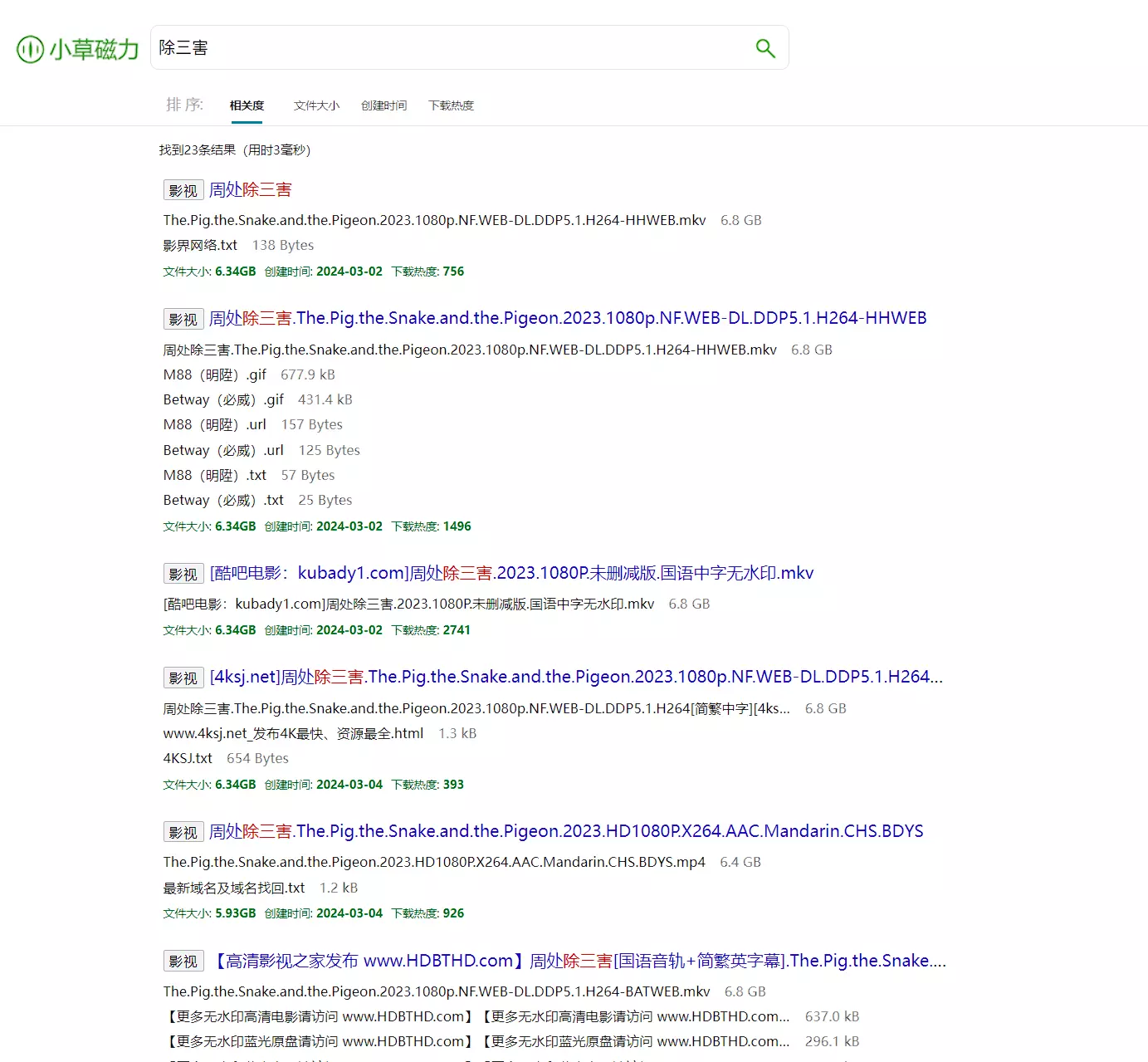Open the HD1080P X264 AAC Mandarin BDYS result
This screenshot has height=1062, width=1148.
[565, 831]
